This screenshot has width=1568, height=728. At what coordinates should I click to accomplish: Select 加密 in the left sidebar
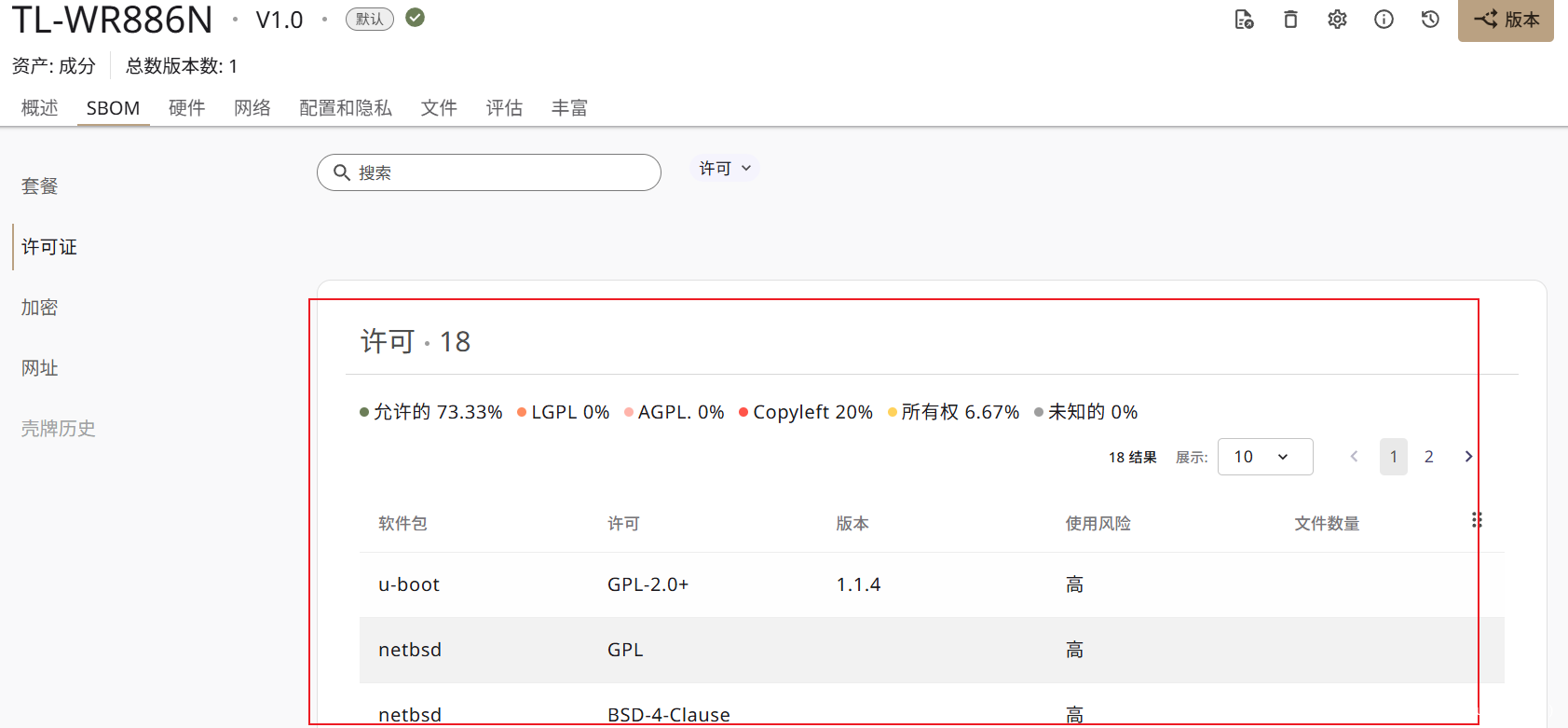(40, 308)
